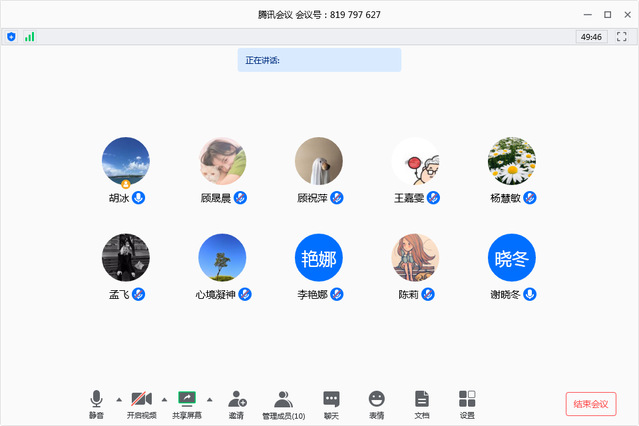This screenshot has height=426, width=639.
Task: Open the 文档 documents icon
Action: pyautogui.click(x=422, y=399)
